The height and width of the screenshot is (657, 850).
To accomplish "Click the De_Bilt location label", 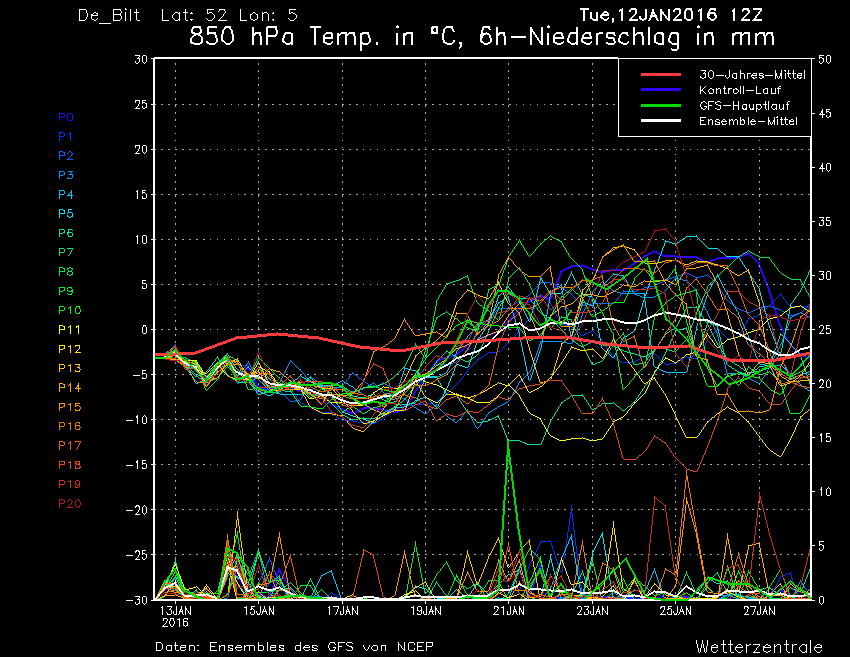I will [x=109, y=15].
